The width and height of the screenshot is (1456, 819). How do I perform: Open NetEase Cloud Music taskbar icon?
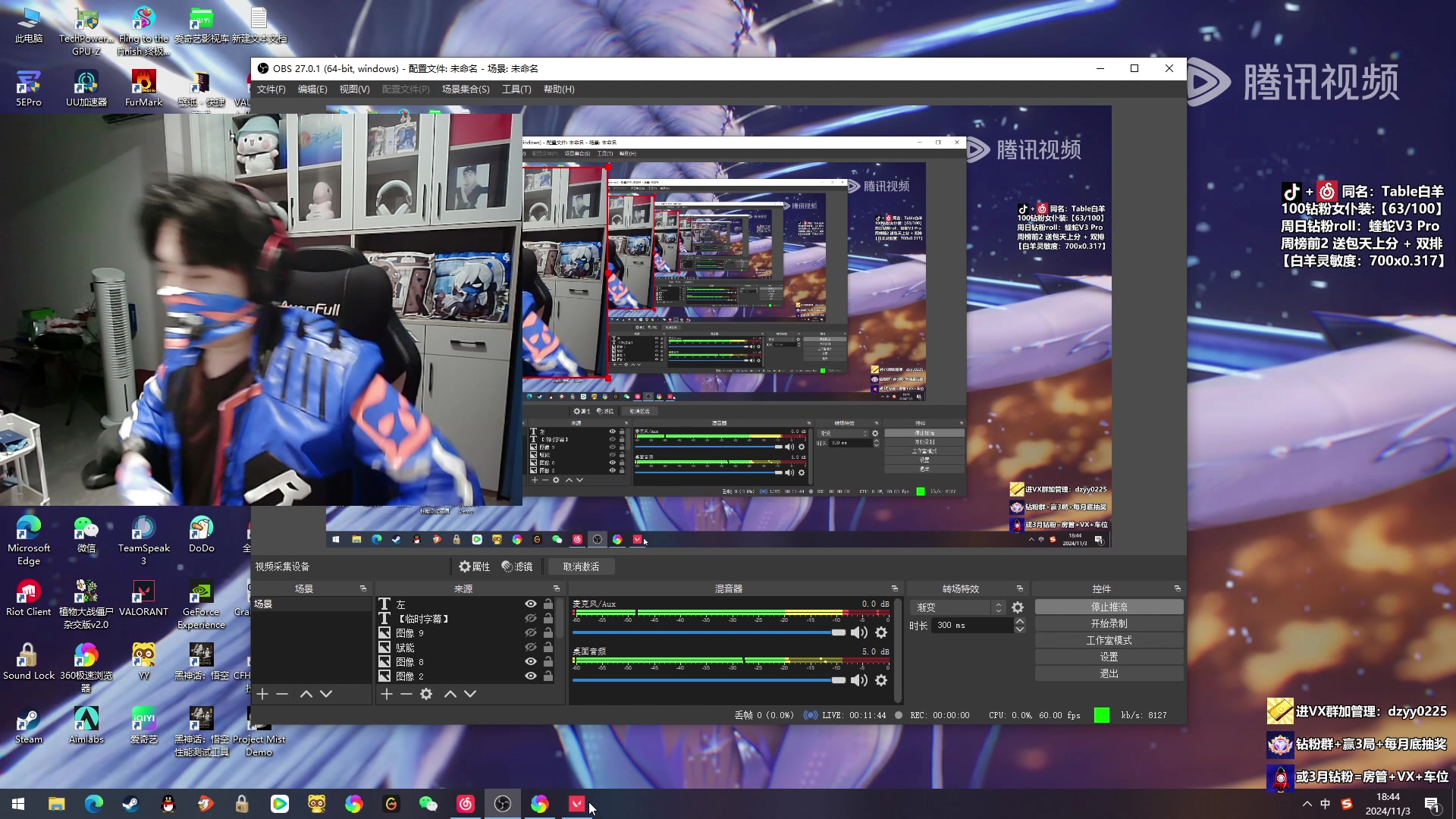point(466,804)
